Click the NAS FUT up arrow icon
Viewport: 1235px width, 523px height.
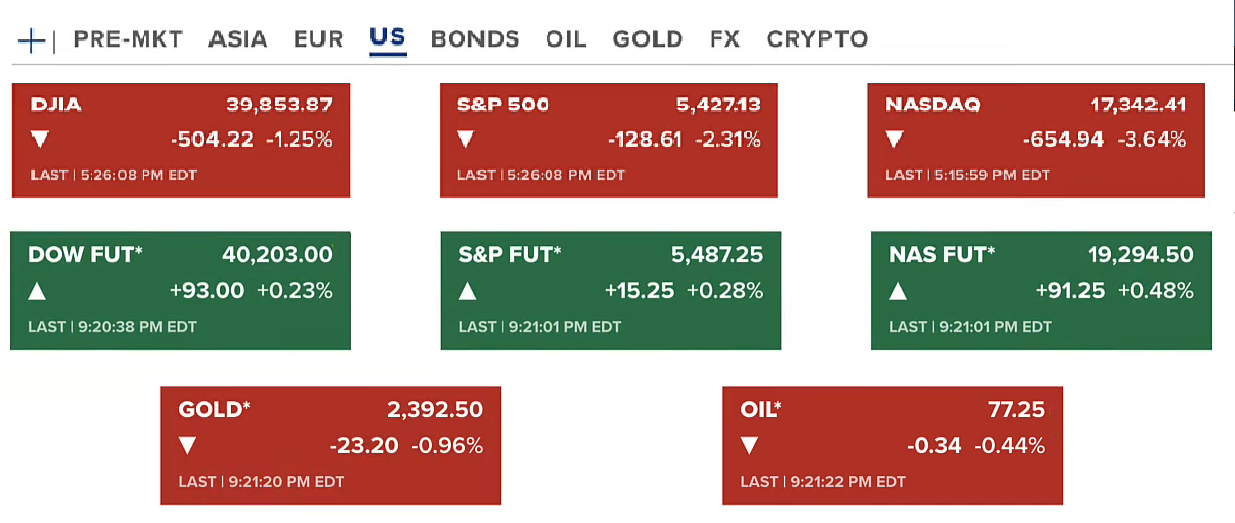(898, 292)
